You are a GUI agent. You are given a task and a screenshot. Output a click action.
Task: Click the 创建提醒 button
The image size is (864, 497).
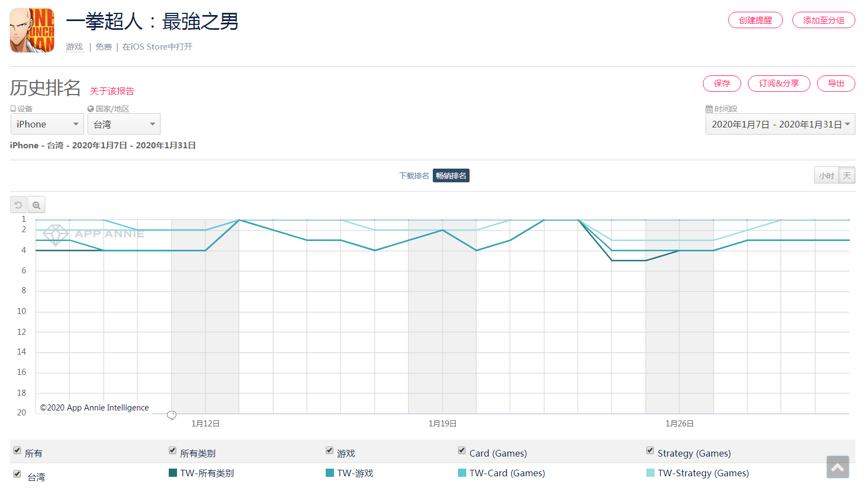[754, 21]
